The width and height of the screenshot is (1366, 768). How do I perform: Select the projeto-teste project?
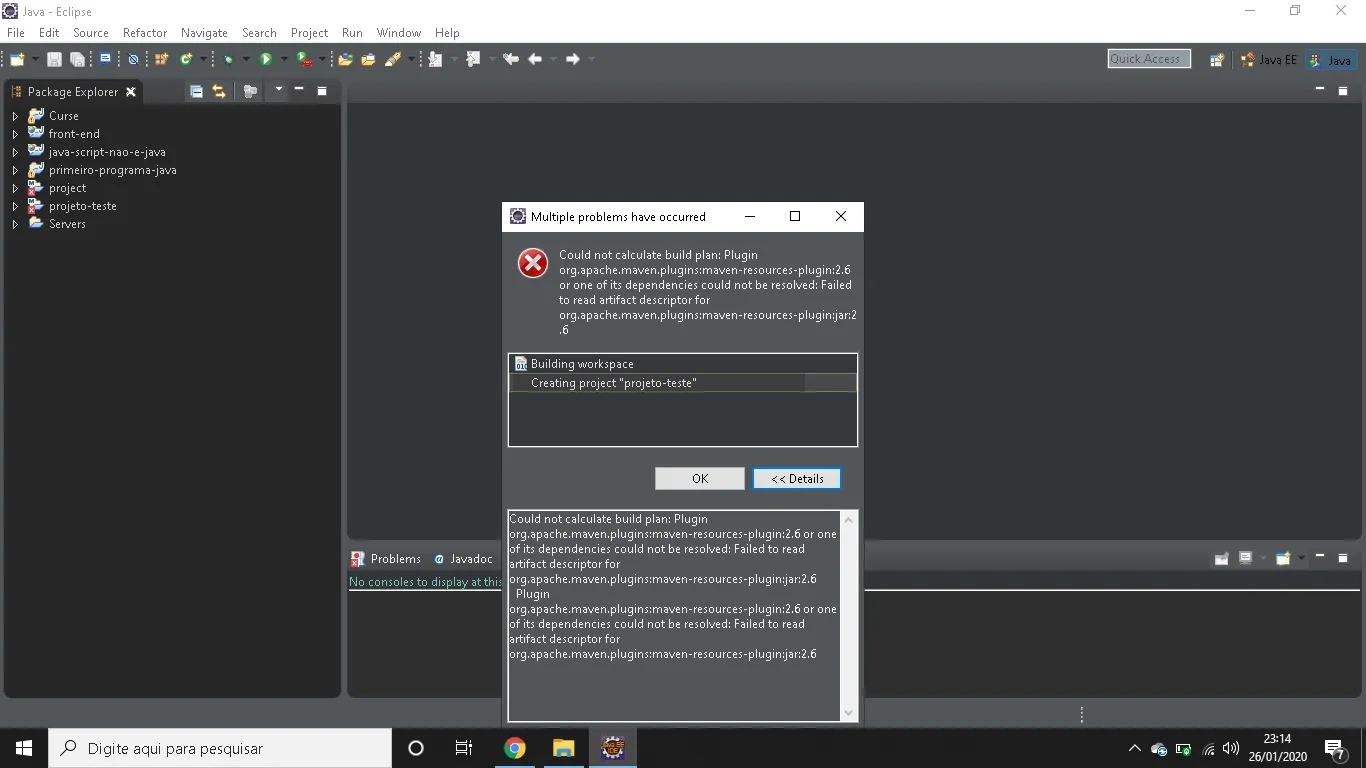pyautogui.click(x=82, y=206)
